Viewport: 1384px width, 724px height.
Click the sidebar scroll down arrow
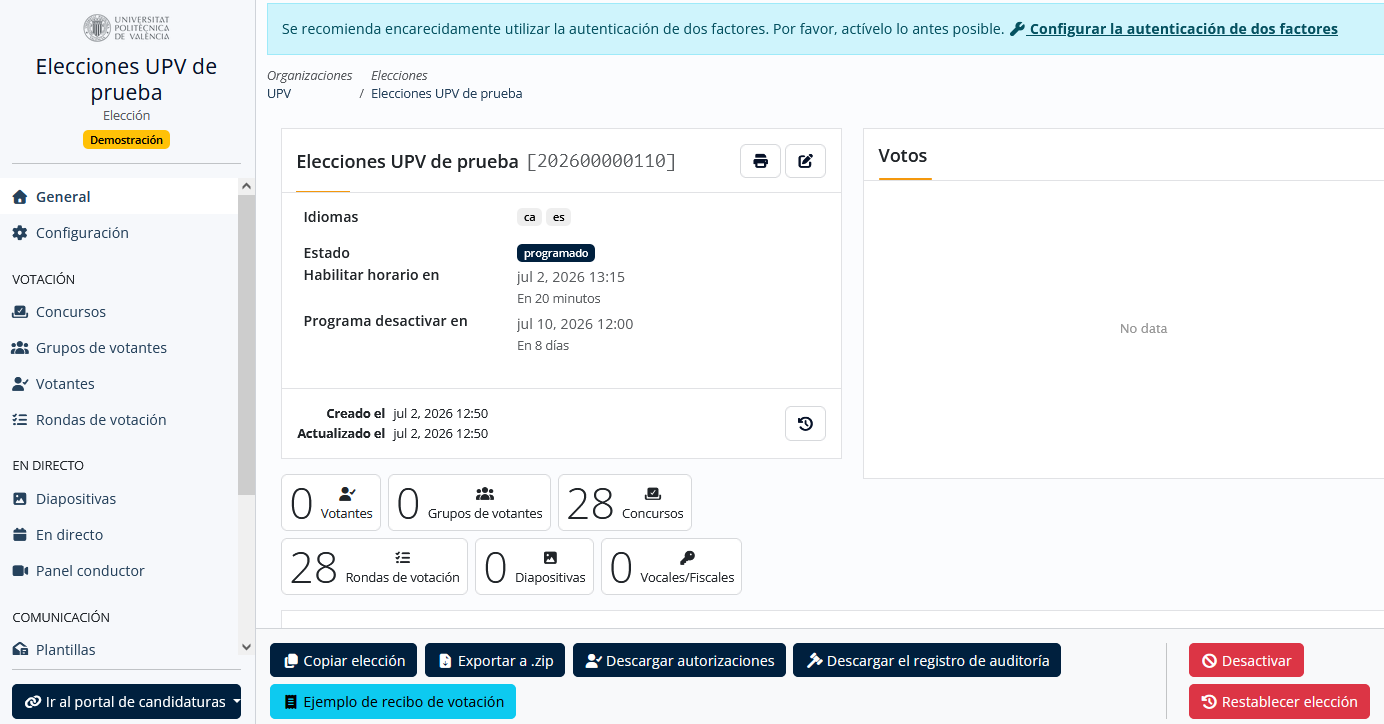click(246, 648)
